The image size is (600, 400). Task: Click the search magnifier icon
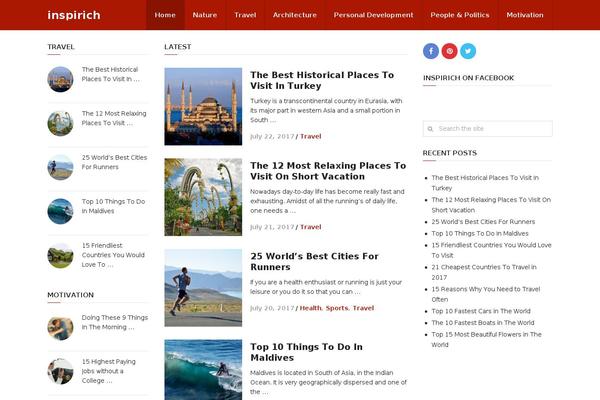(430, 129)
